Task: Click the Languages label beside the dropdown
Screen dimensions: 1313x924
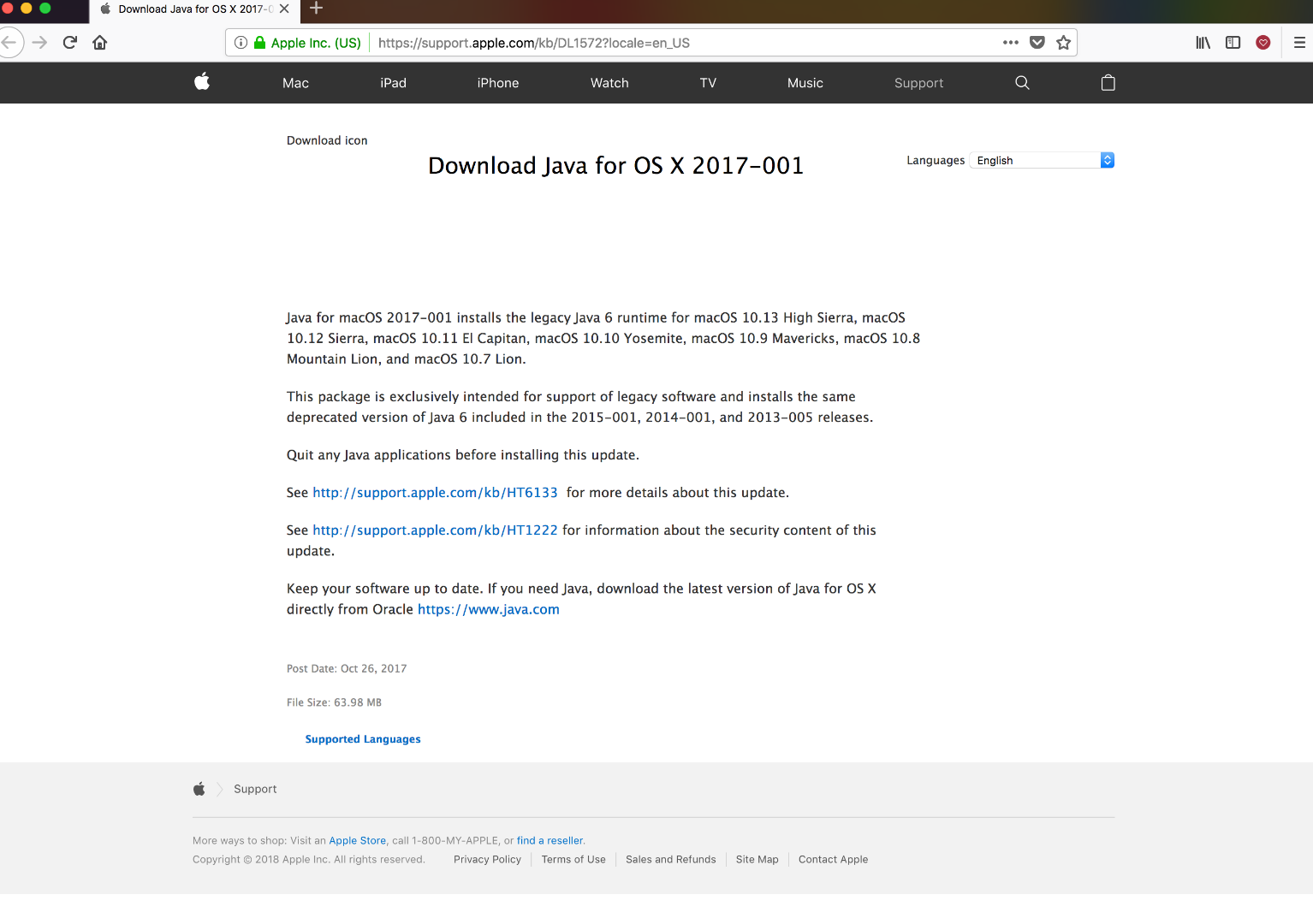Action: [936, 160]
